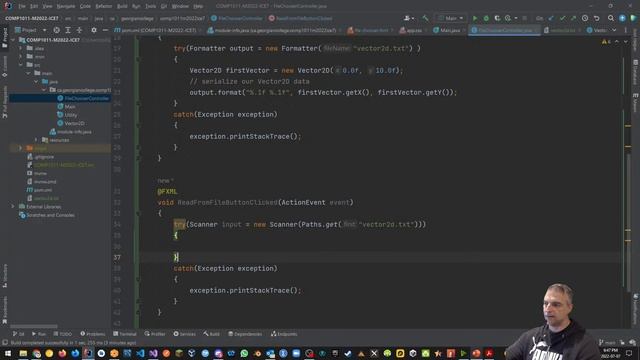The width and height of the screenshot is (640, 360).
Task: Collapse all in Project panel
Action: (x=79, y=30)
